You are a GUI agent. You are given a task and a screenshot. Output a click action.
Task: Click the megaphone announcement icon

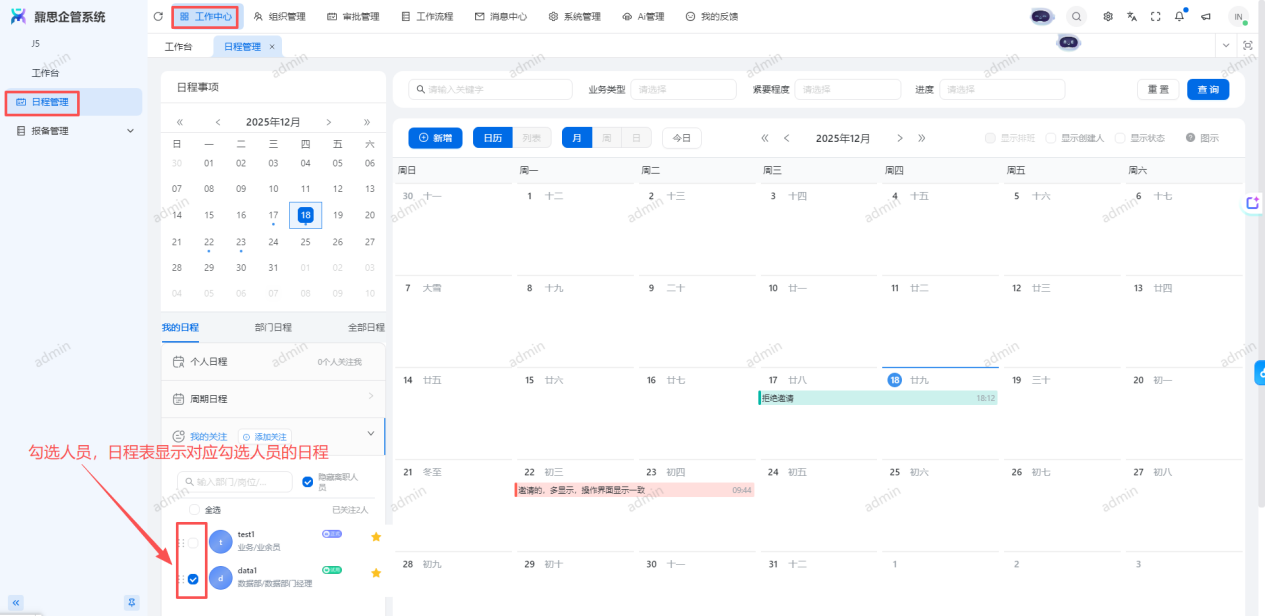point(1206,16)
